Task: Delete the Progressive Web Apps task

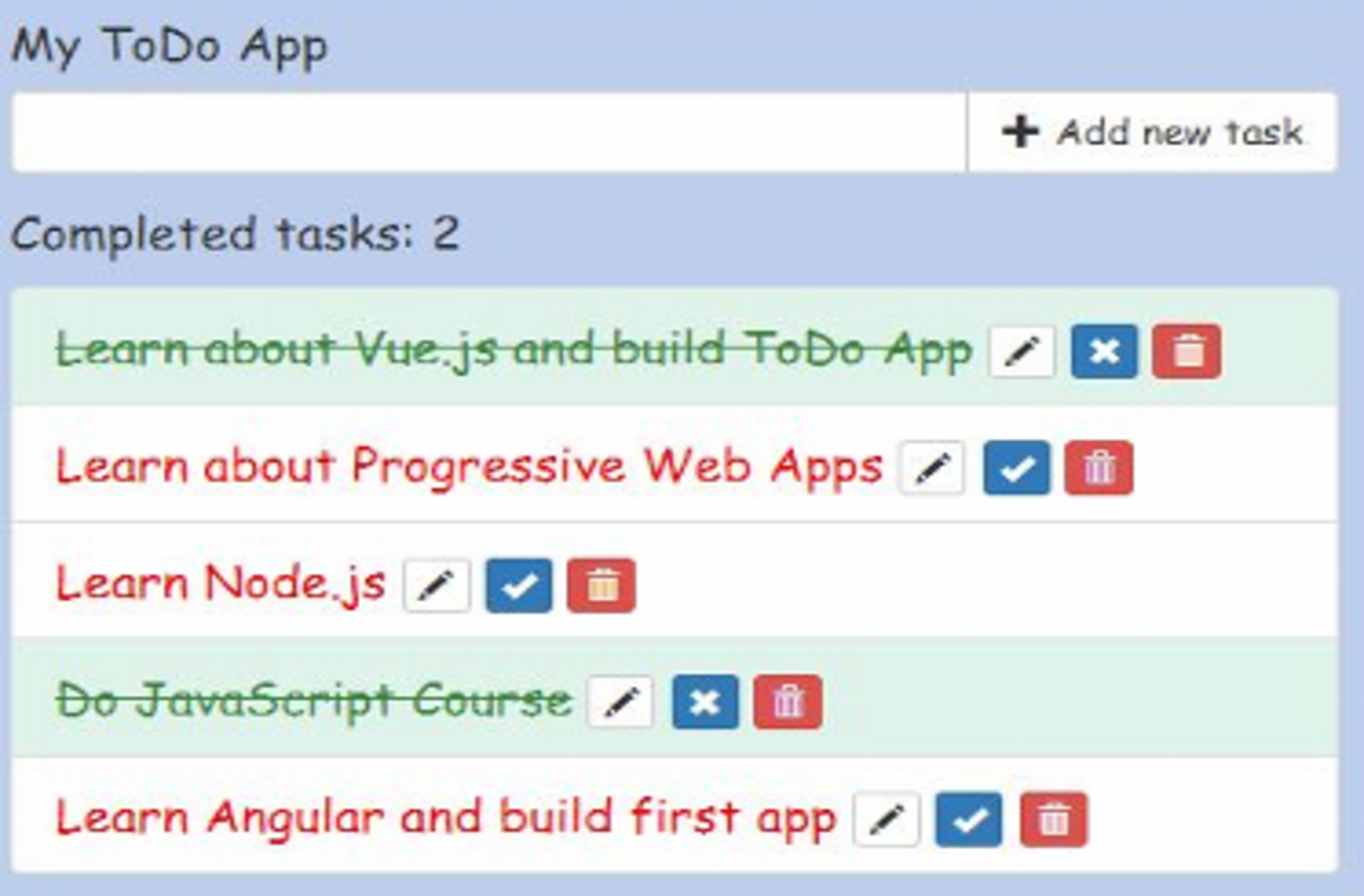Action: tap(1098, 468)
